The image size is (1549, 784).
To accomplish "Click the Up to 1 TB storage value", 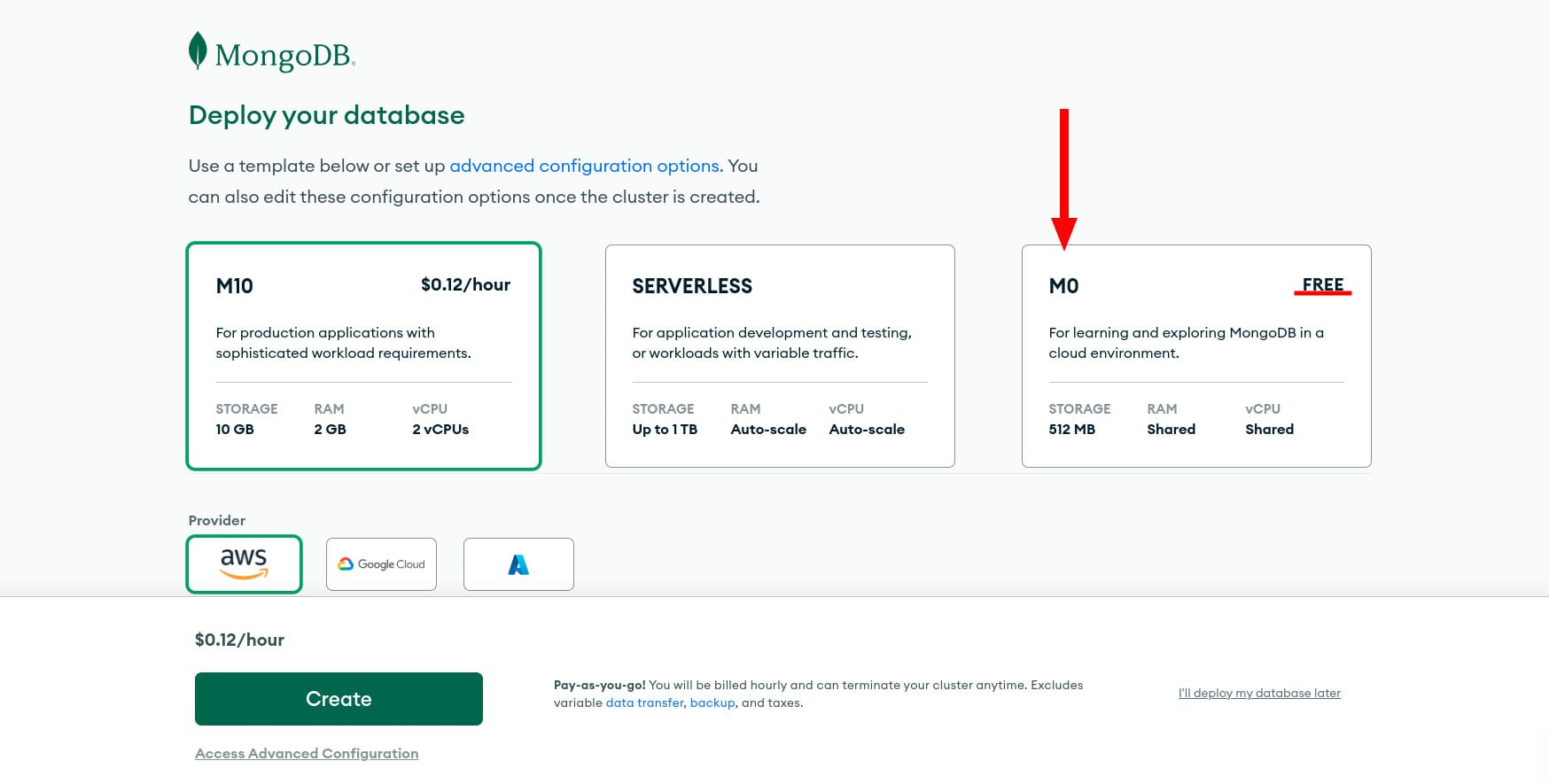I will [665, 429].
